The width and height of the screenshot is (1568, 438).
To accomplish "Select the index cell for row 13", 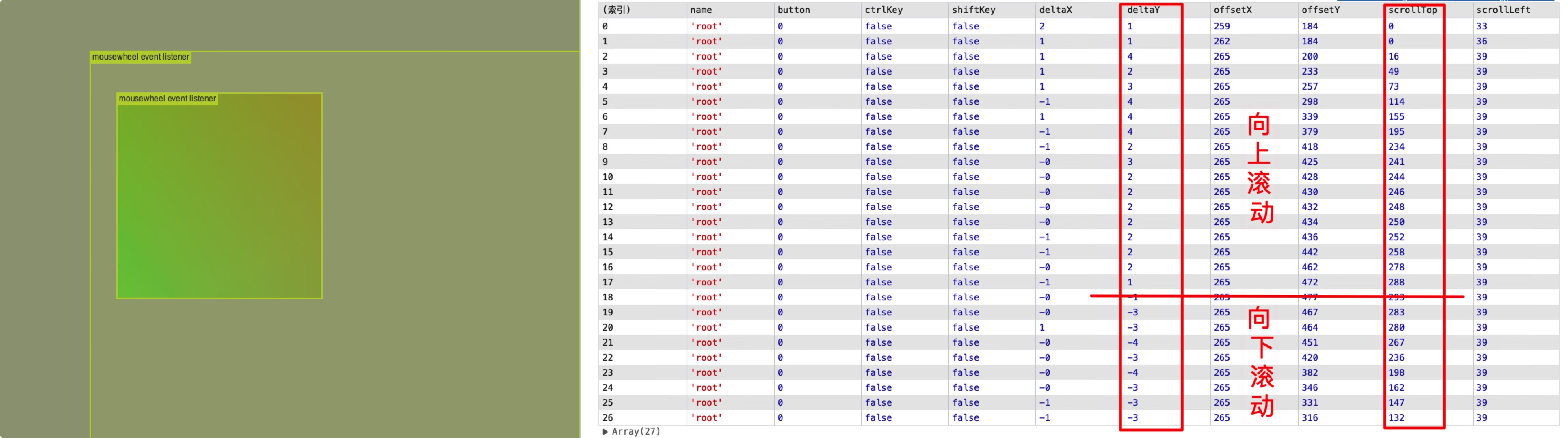I will [x=608, y=222].
